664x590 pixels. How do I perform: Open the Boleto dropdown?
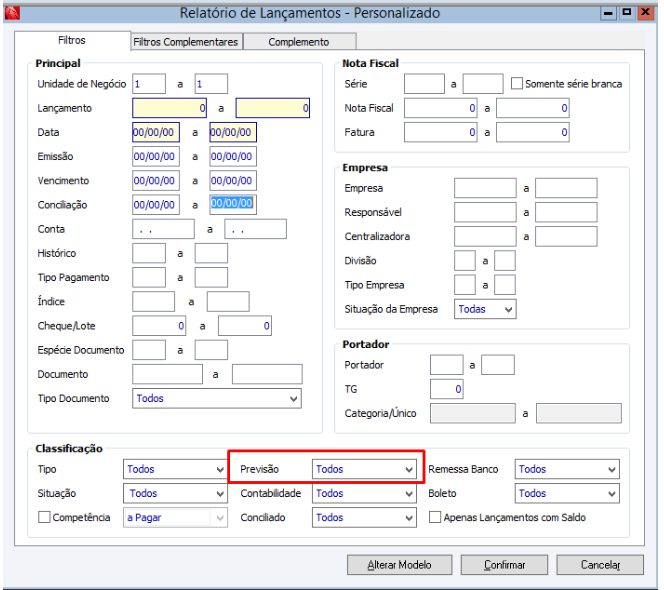click(567, 493)
